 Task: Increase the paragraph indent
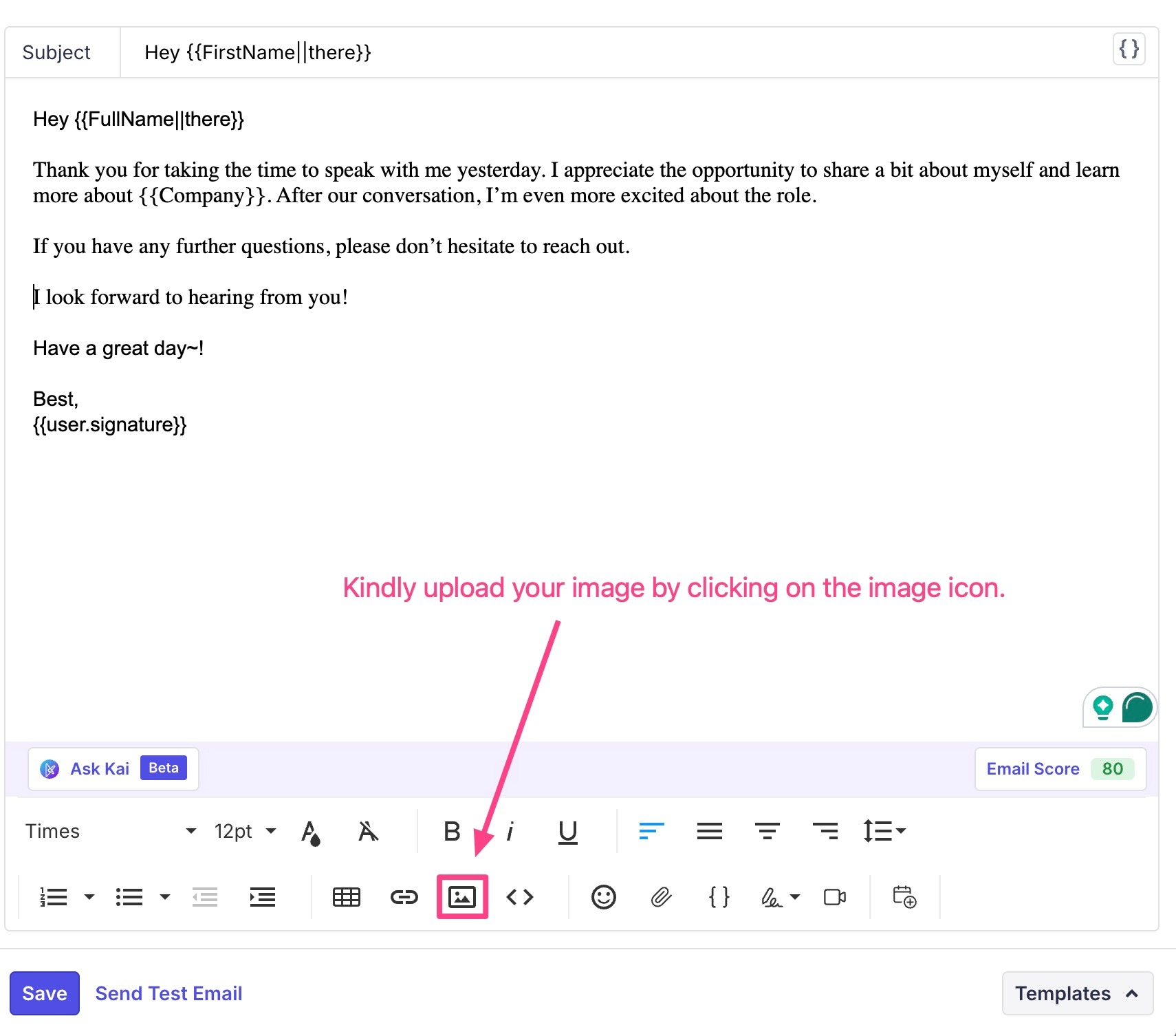pos(263,897)
